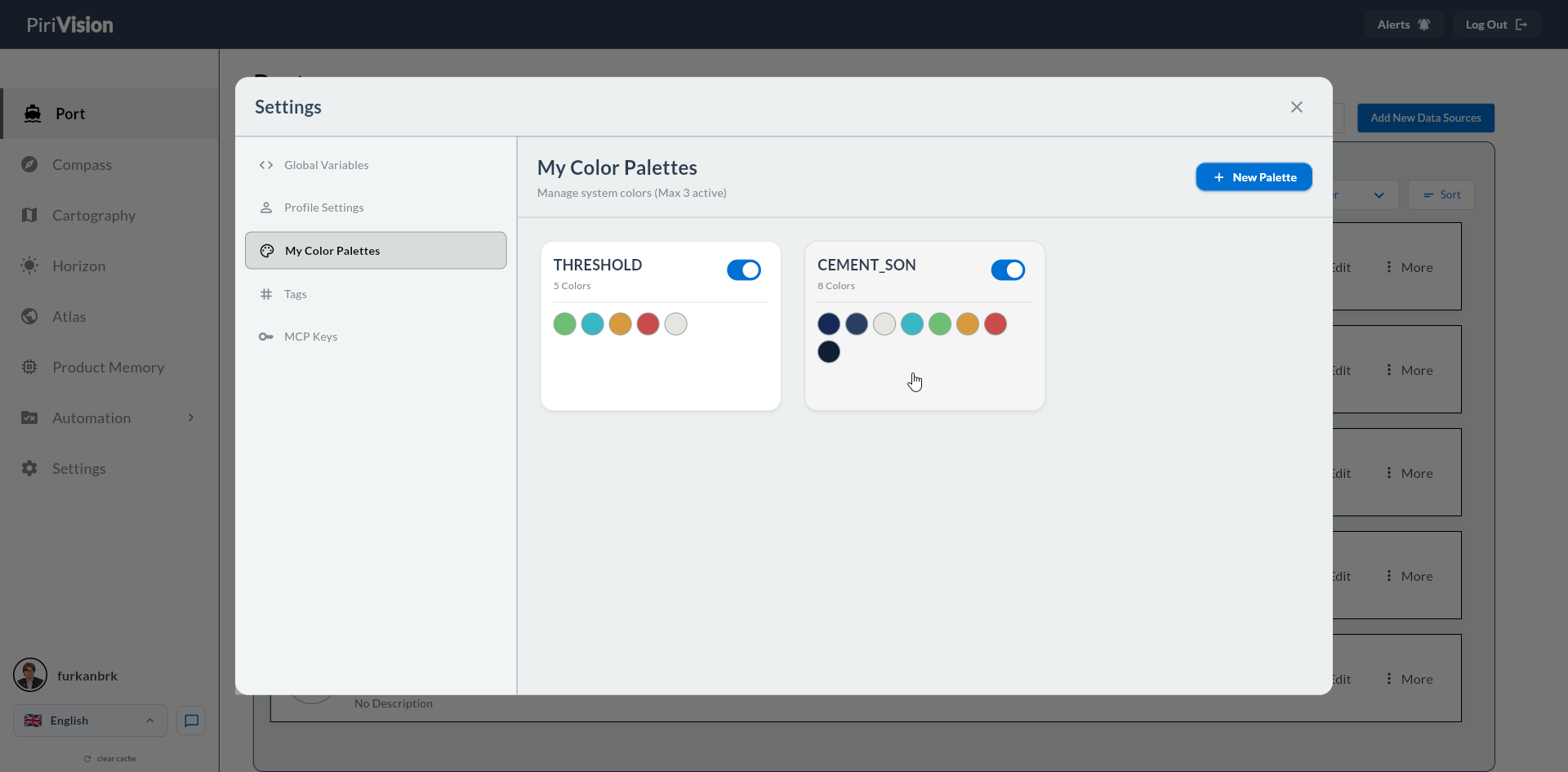Click the '8 Colors' label
Viewport: 1568px width, 772px height.
(836, 286)
